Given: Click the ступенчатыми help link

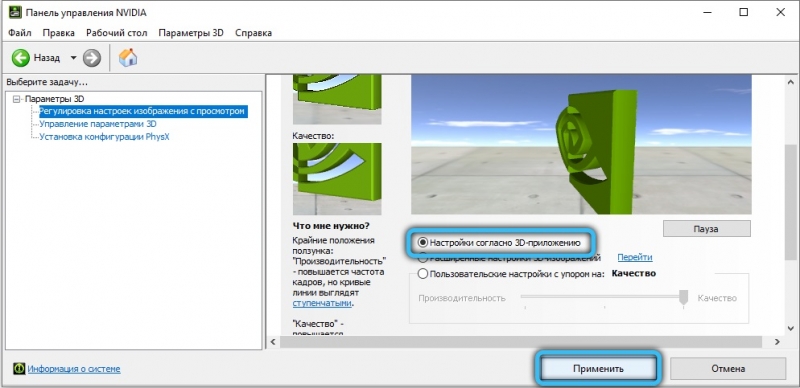Looking at the screenshot, I should click(x=322, y=303).
